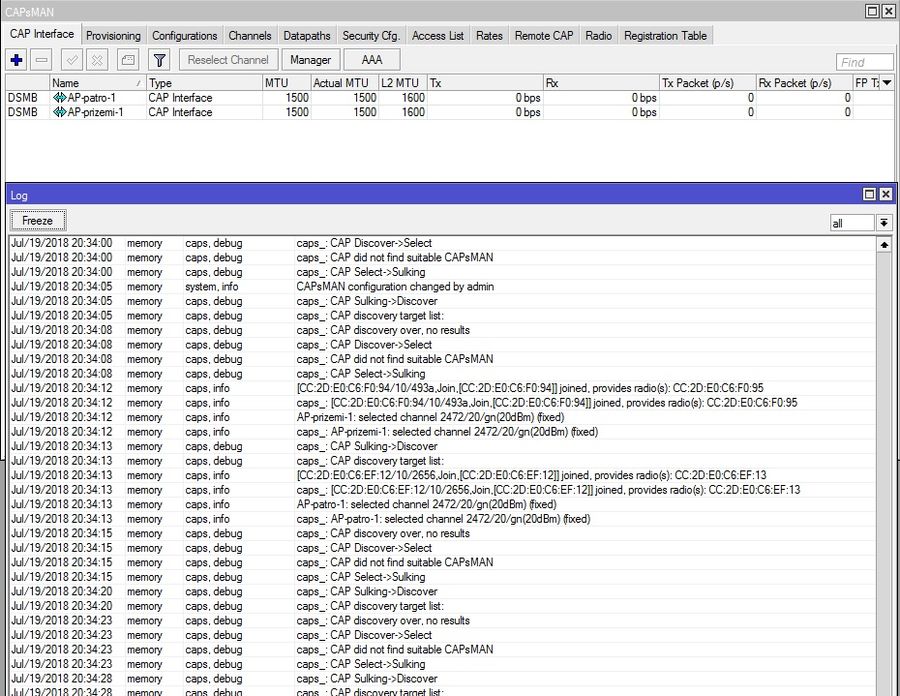
Task: Select the AP-prizemi-1 row name
Action: coord(95,112)
